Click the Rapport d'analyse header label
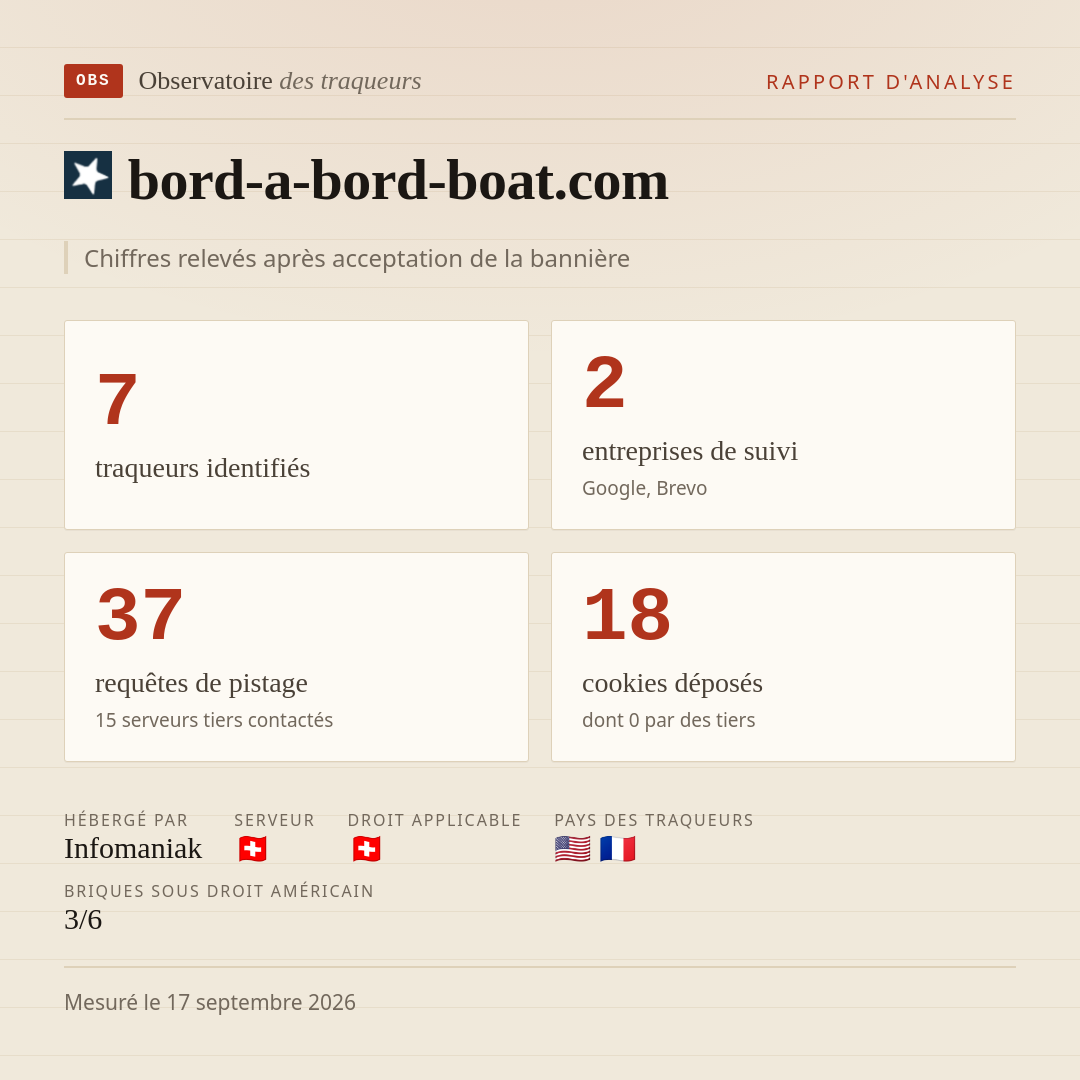The image size is (1080, 1080). pos(891,83)
